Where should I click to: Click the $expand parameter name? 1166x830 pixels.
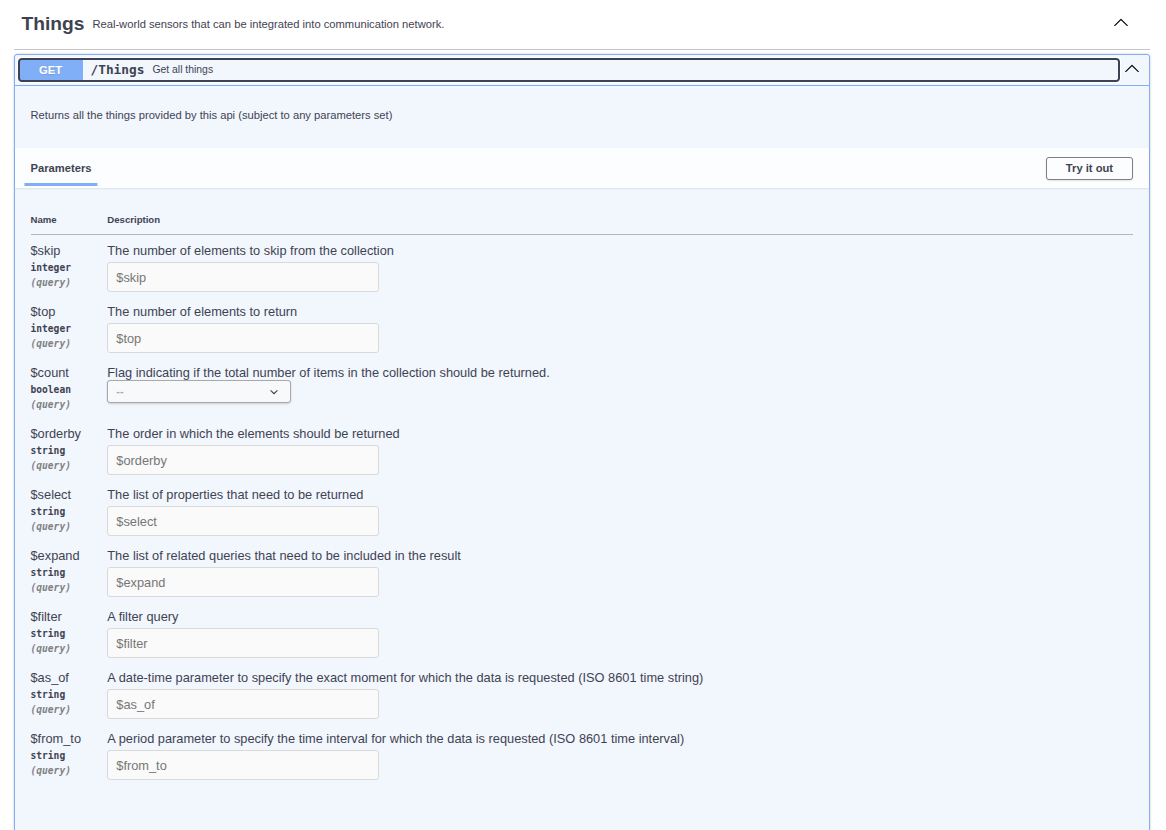[55, 556]
